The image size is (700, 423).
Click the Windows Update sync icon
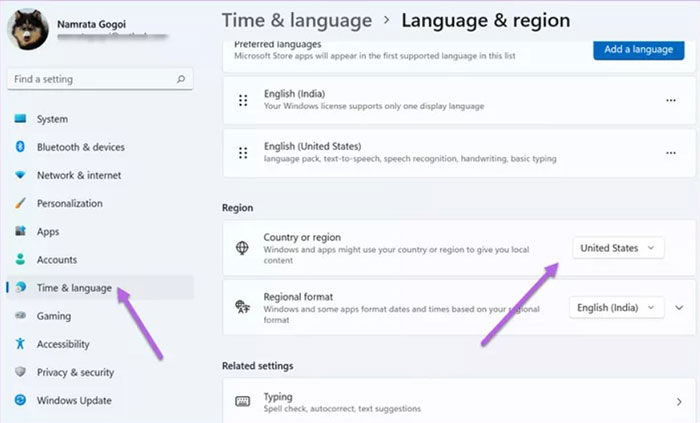click(x=20, y=400)
